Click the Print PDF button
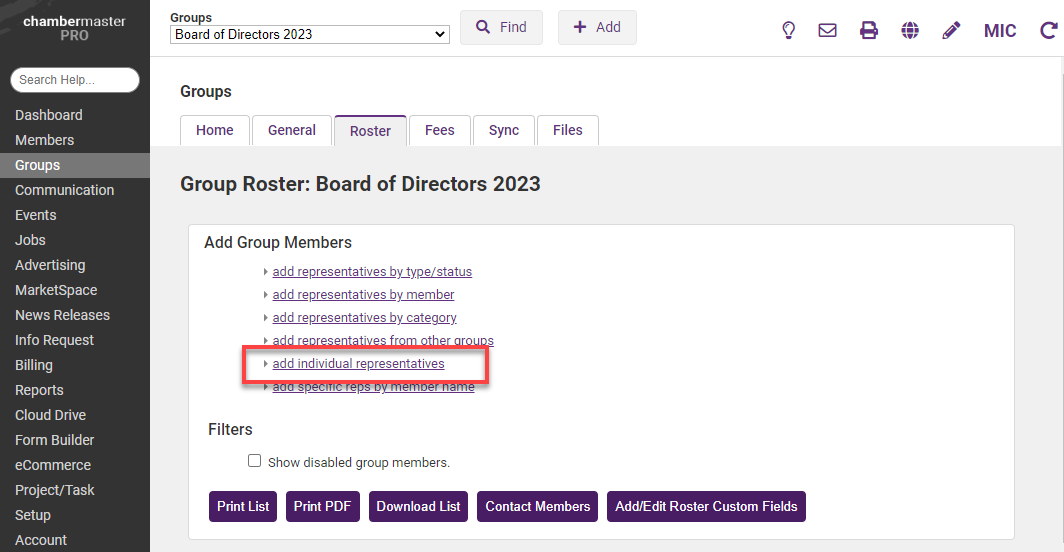 pos(322,506)
